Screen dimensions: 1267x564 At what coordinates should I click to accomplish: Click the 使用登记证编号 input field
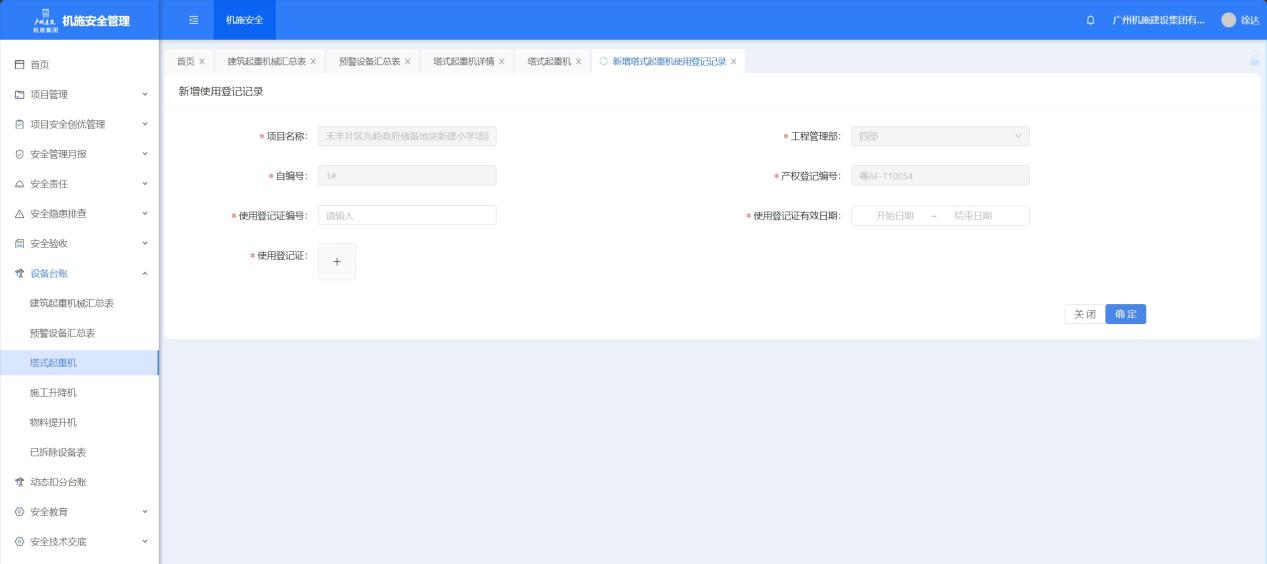click(x=407, y=215)
